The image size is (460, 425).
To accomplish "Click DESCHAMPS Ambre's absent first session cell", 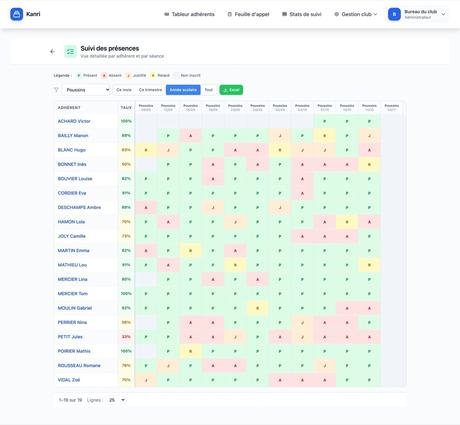I will point(146,207).
